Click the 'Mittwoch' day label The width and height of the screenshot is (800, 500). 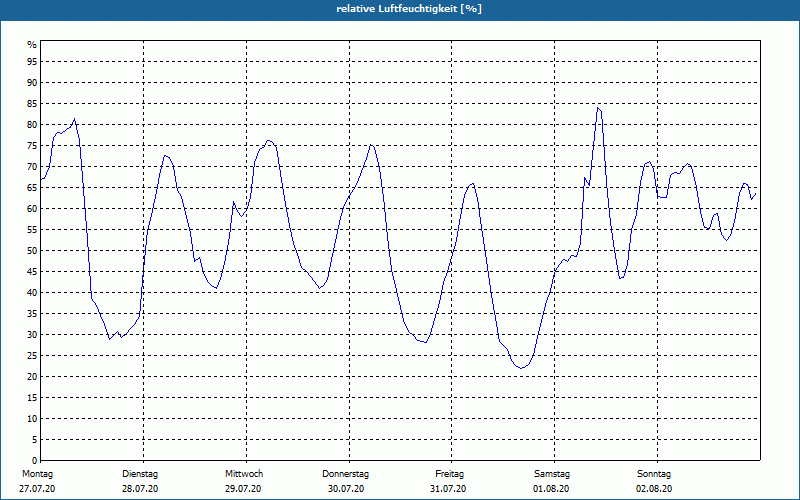244,474
